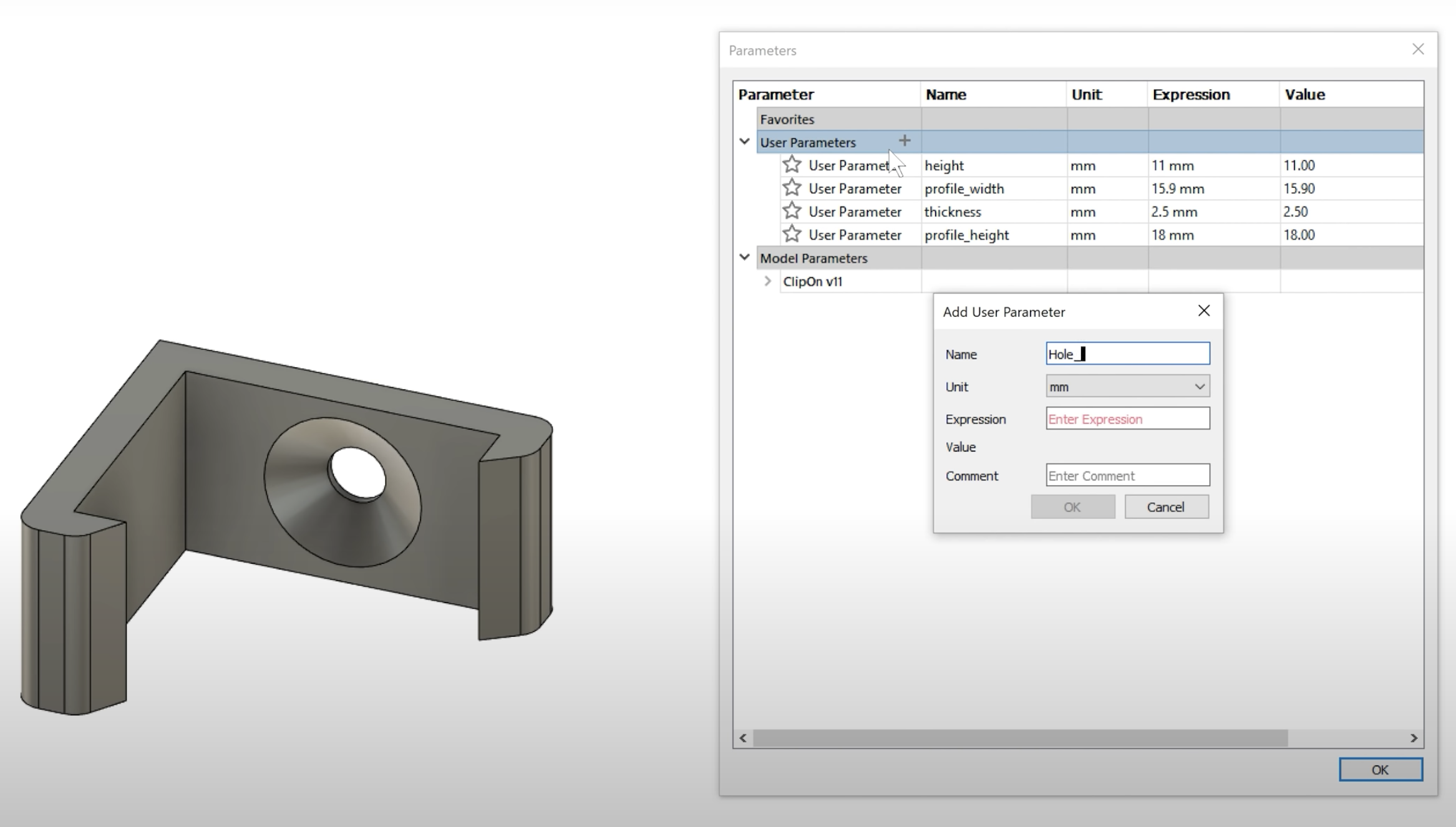Viewport: 1456px width, 827px height.
Task: Toggle favorite on the thickness parameter
Action: coord(791,211)
